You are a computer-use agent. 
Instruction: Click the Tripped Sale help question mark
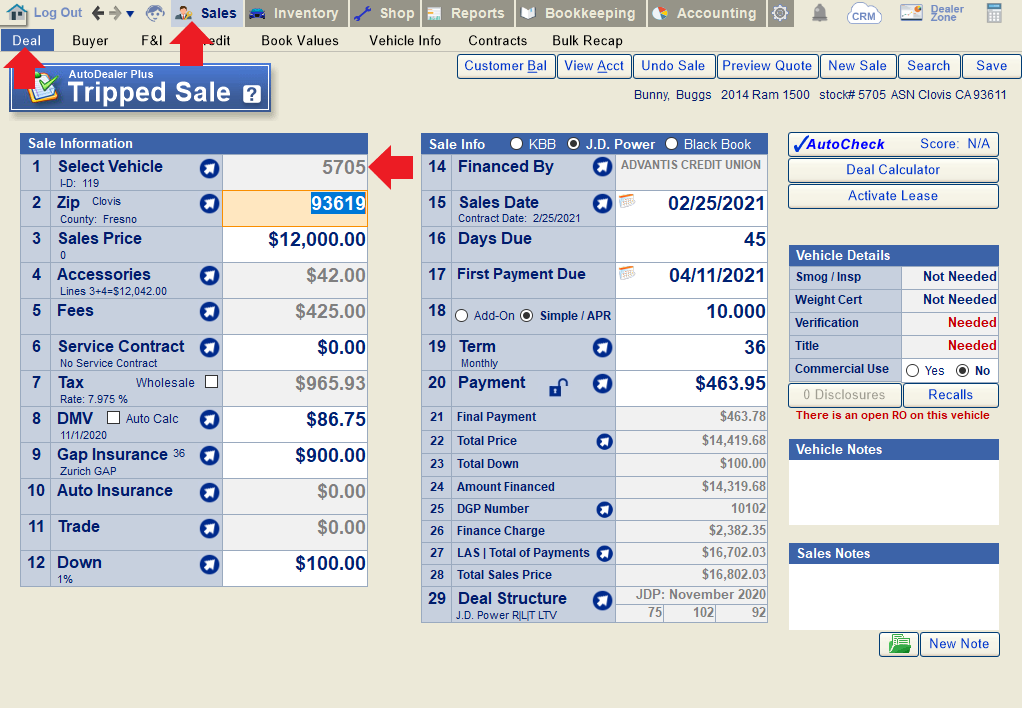coord(252,94)
